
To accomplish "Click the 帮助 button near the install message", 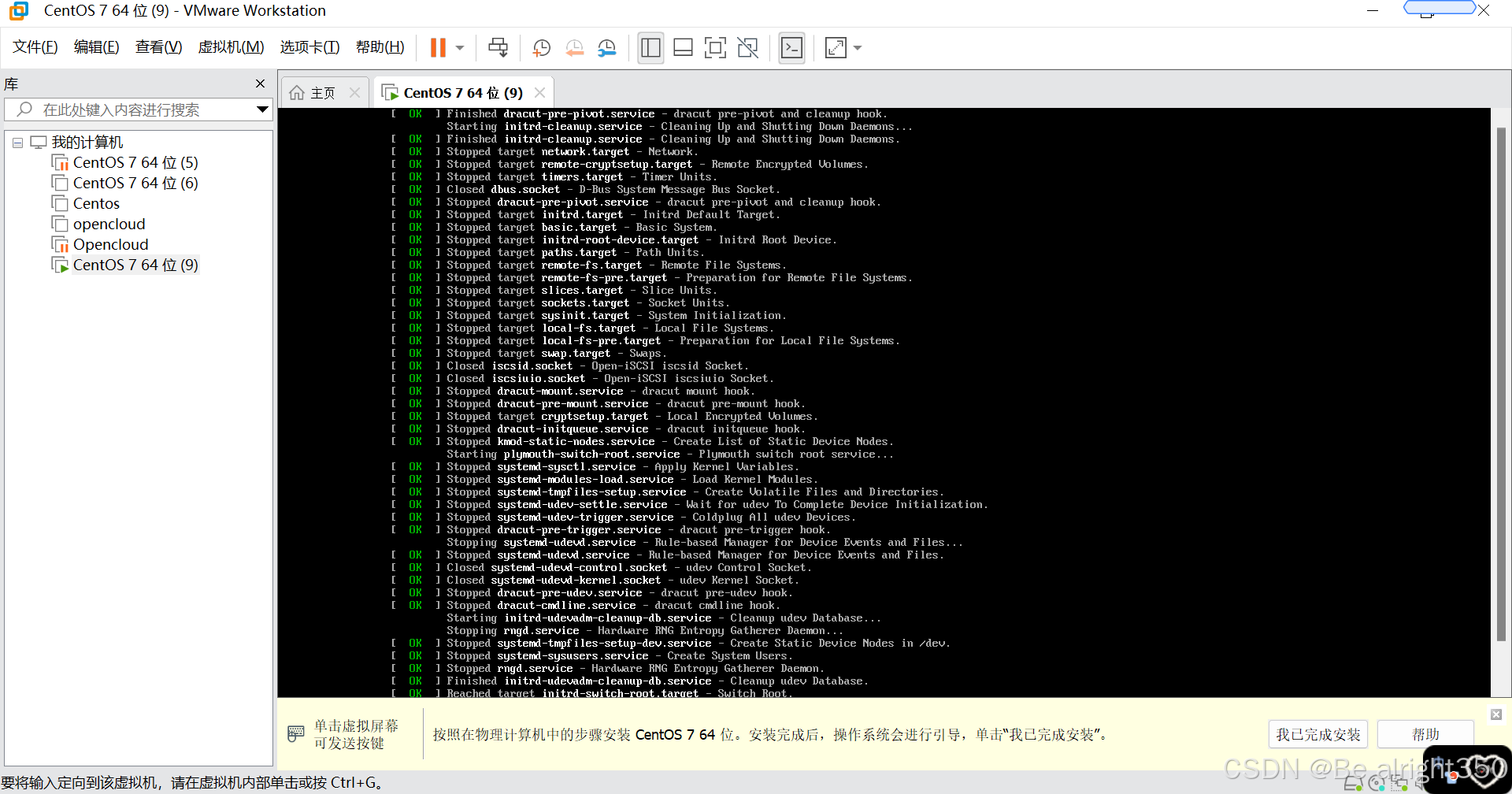I will click(1426, 733).
